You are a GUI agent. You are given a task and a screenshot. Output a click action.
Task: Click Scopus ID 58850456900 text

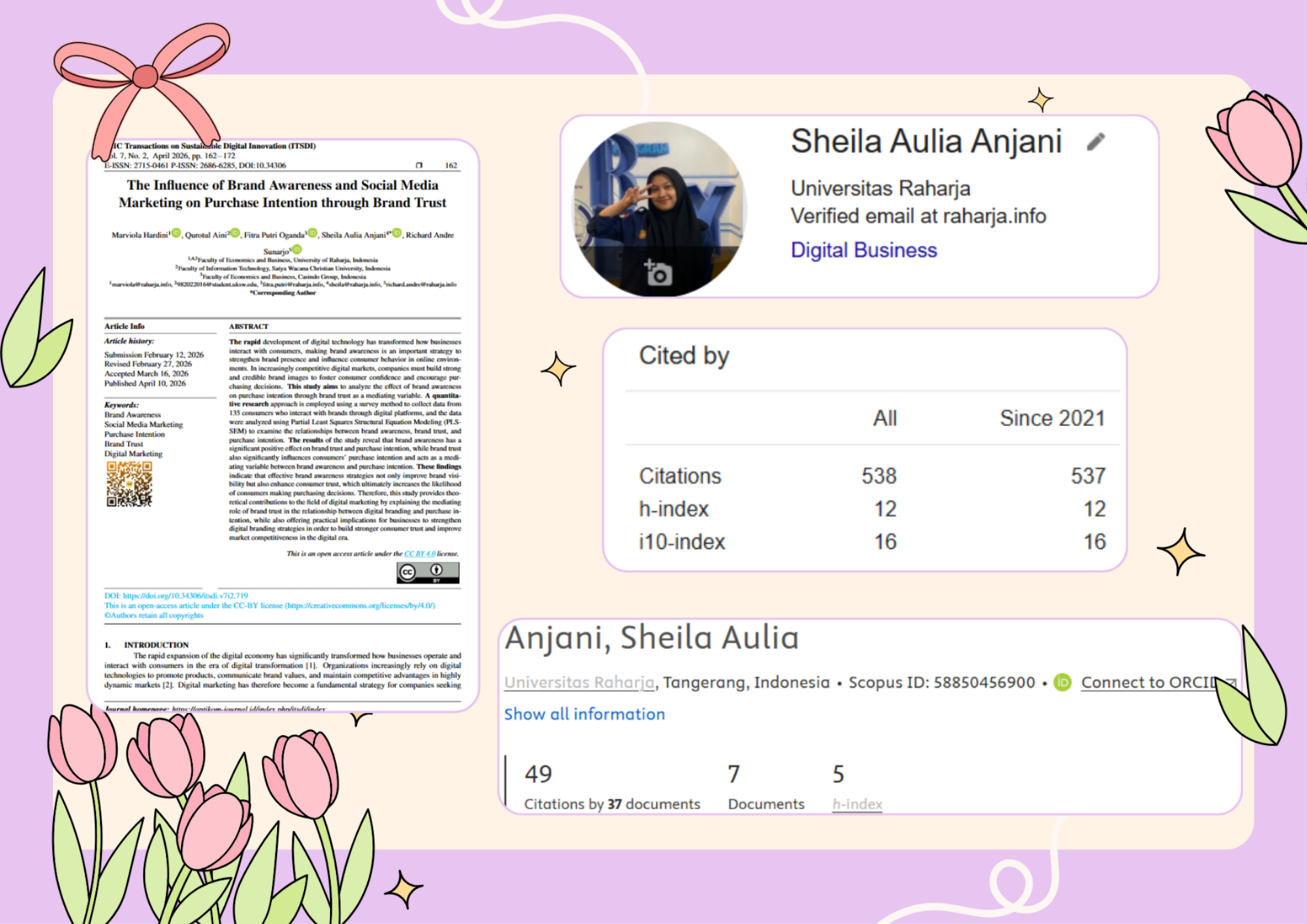[x=942, y=682]
